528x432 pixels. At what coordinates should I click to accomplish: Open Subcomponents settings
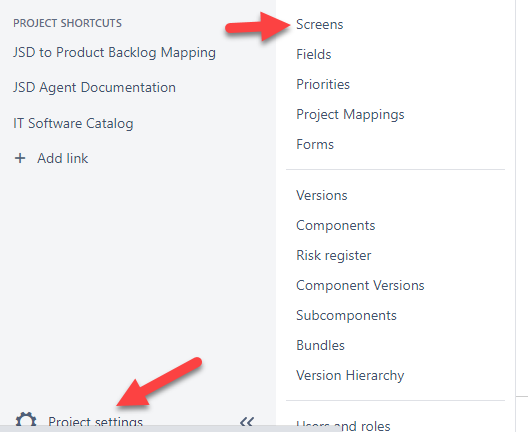point(346,315)
